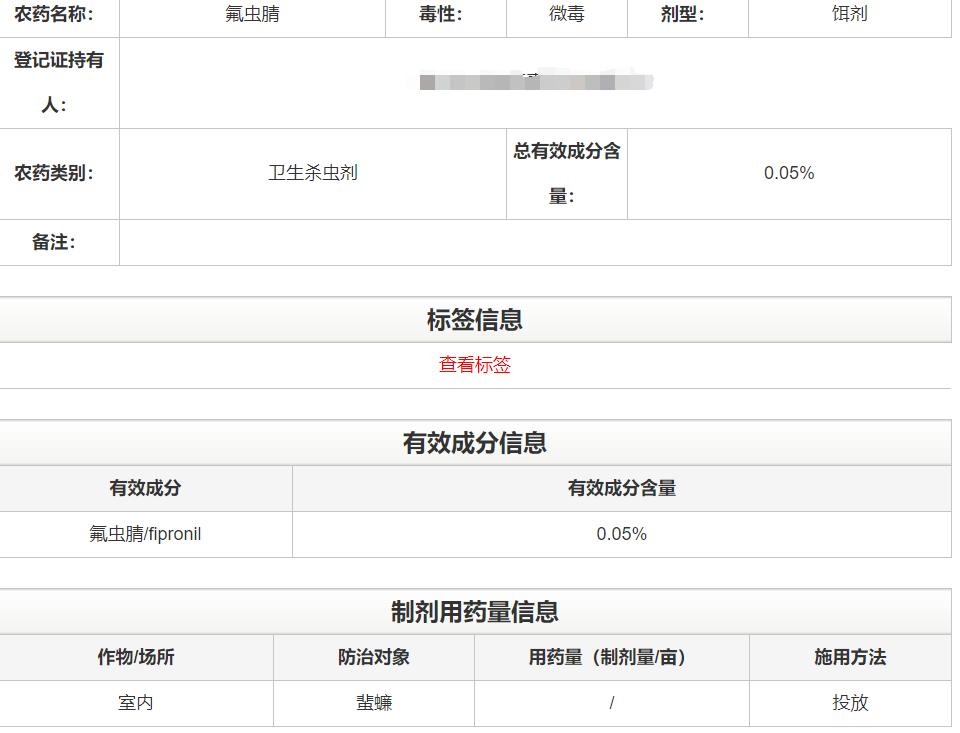Click the 农药类别 label cell
This screenshot has height=733, width=960.
point(59,173)
